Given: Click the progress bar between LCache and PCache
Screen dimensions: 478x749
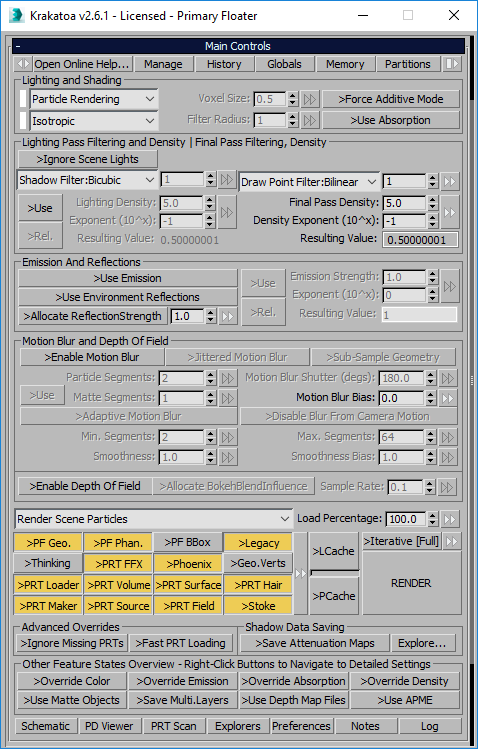Looking at the screenshot, I should coord(334,573).
